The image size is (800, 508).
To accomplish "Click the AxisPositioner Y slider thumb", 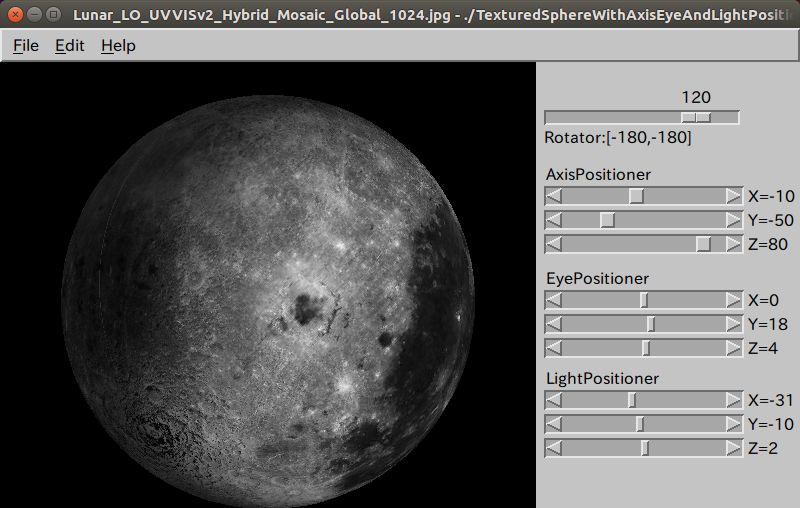I will pos(607,220).
